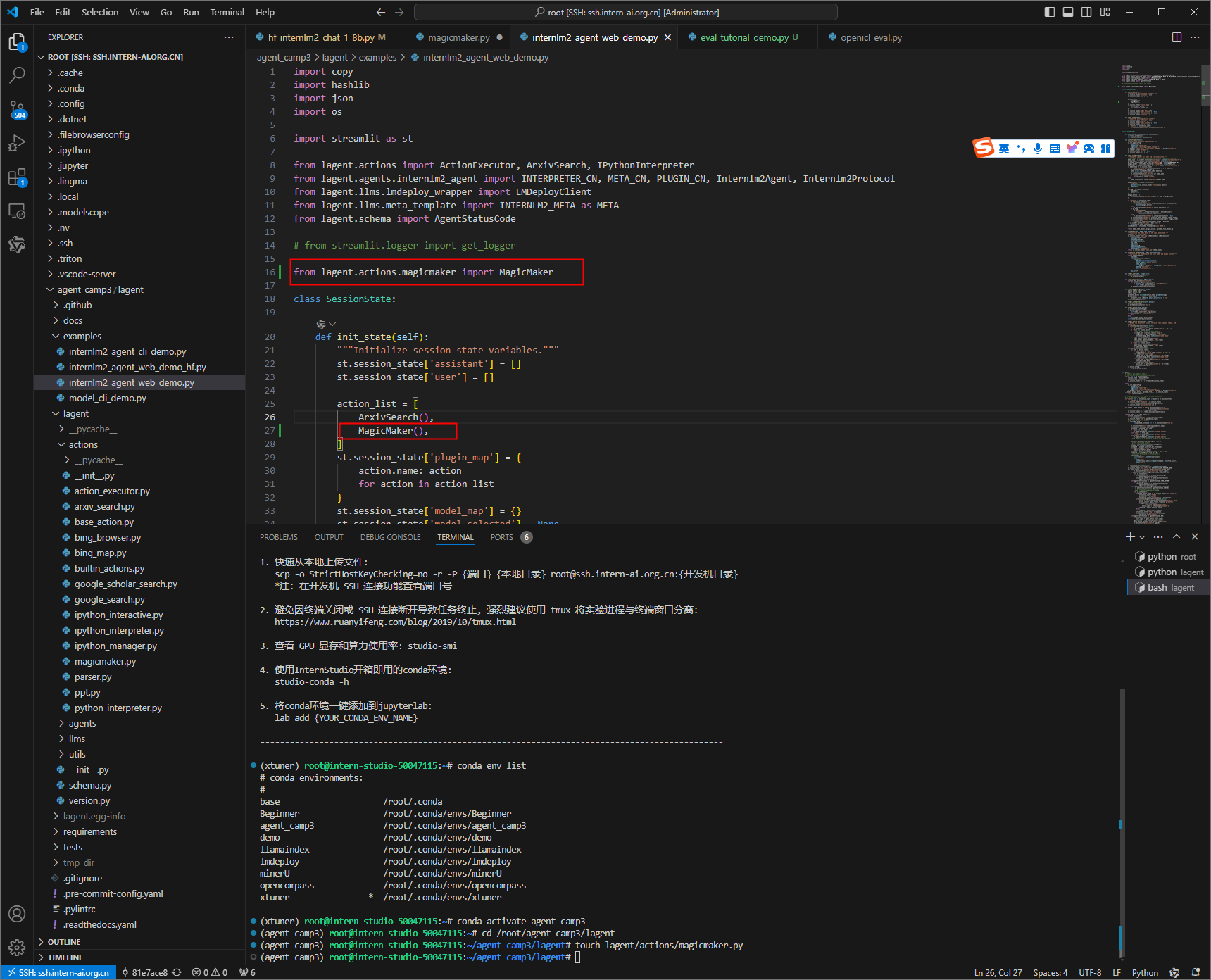Viewport: 1211px width, 980px height.
Task: Toggle Primary Side Bar layout icon
Action: (1050, 12)
